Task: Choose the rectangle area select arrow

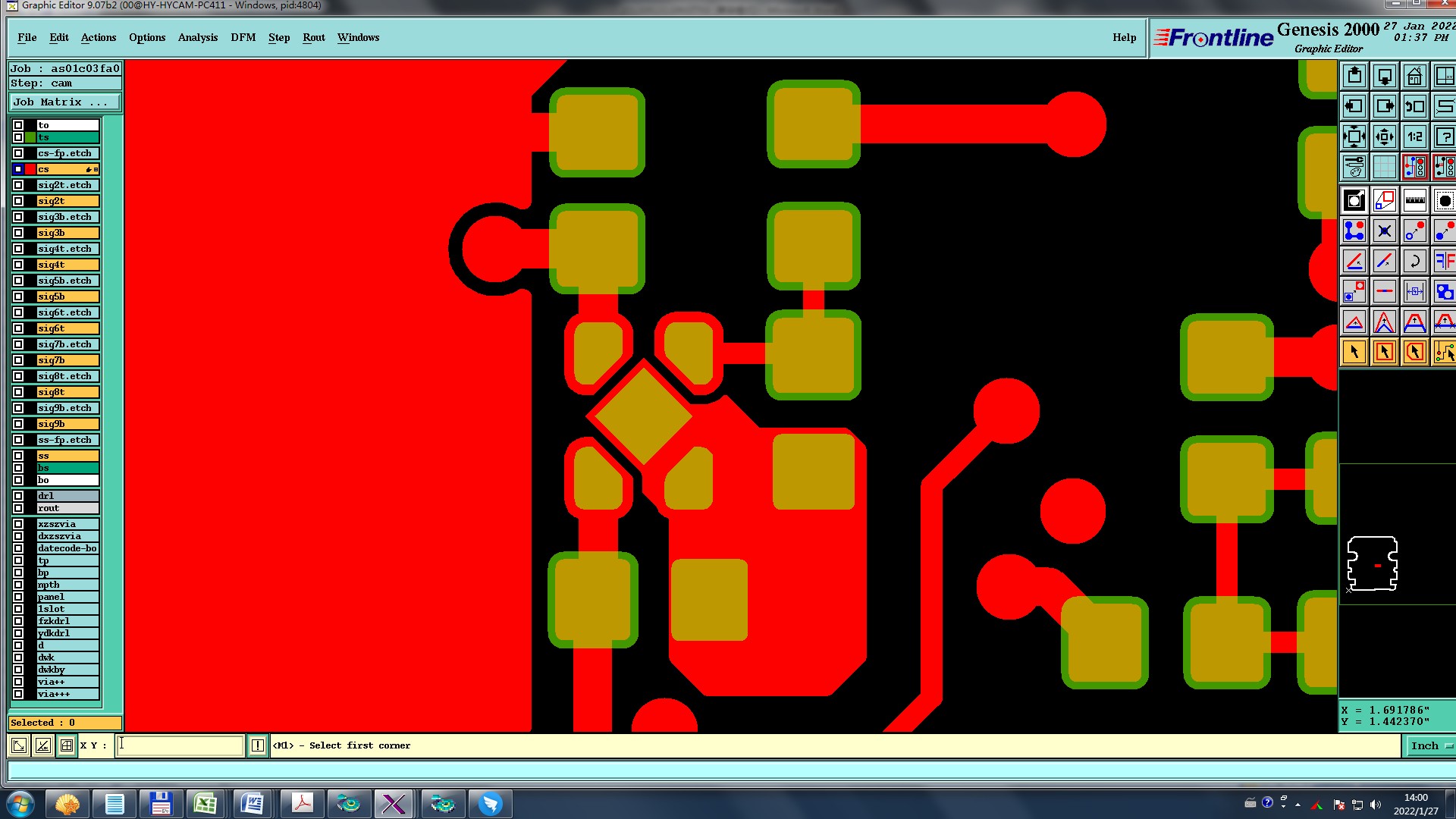Action: [x=1384, y=352]
